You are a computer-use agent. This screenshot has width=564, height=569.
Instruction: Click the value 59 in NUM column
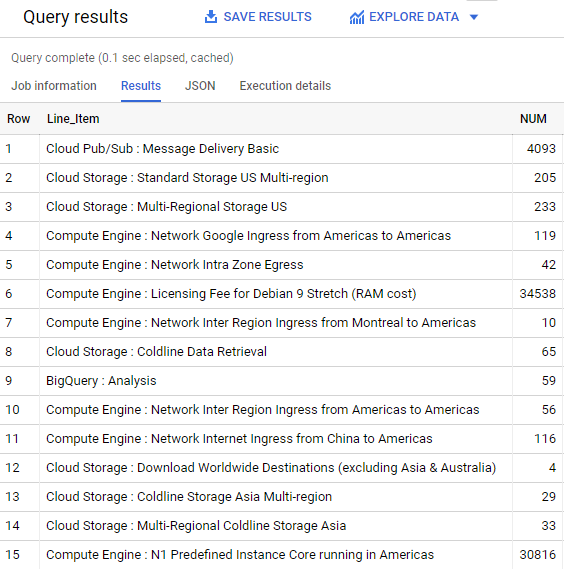[548, 381]
